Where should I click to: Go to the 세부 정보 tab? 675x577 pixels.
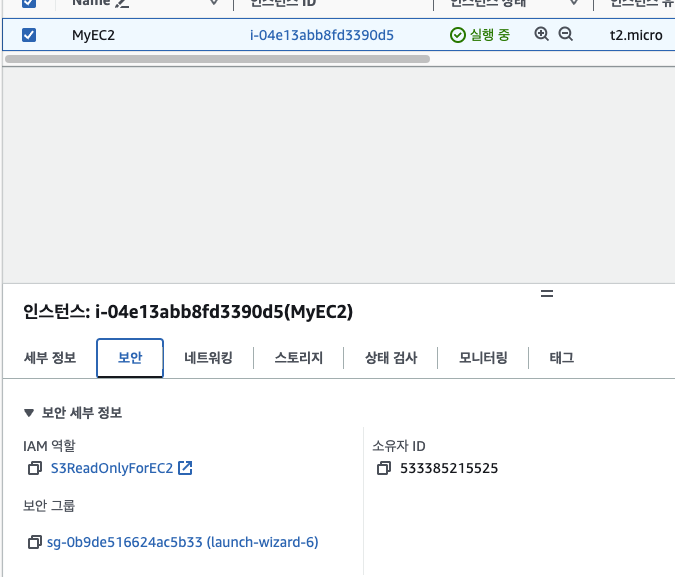click(50, 358)
